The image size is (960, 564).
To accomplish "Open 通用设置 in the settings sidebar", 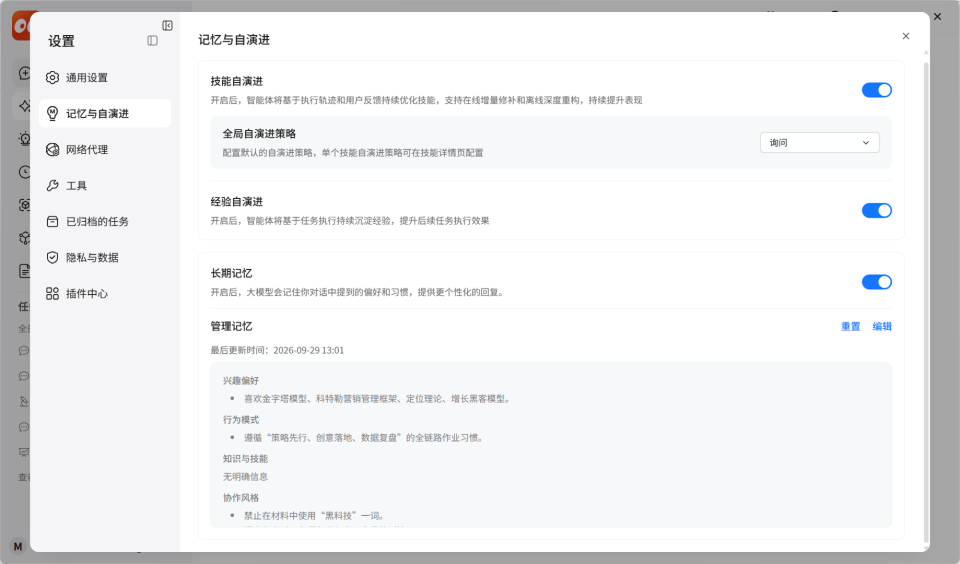I will click(105, 78).
